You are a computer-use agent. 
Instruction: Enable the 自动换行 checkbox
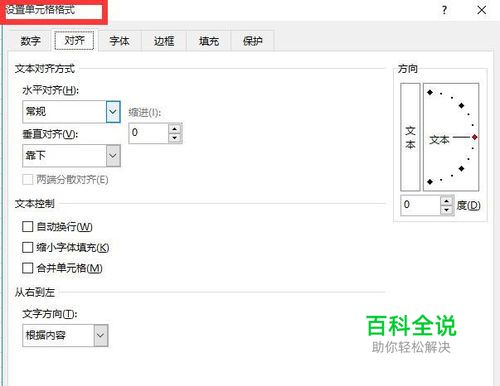(27, 227)
